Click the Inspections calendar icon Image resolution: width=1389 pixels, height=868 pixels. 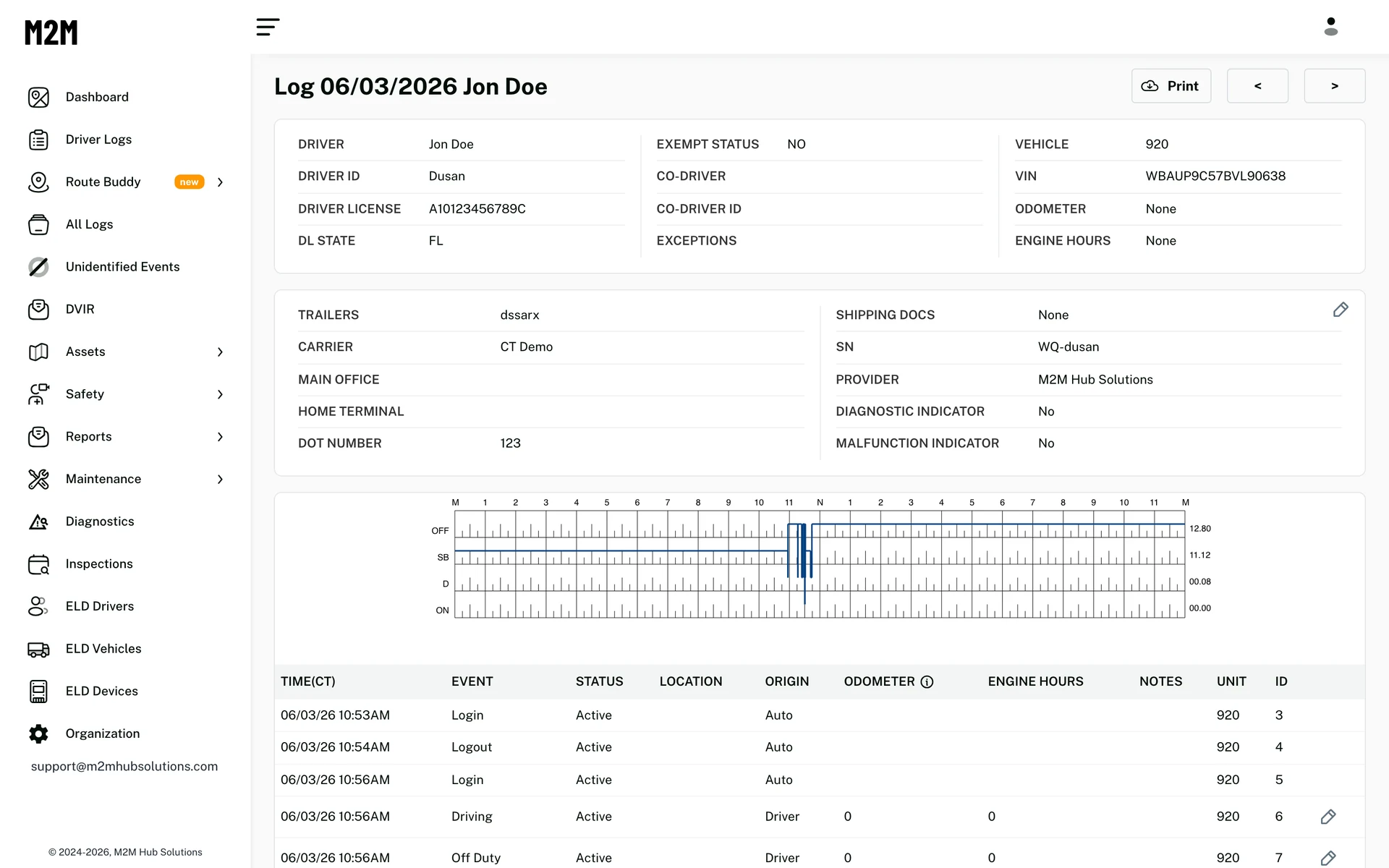coord(38,564)
